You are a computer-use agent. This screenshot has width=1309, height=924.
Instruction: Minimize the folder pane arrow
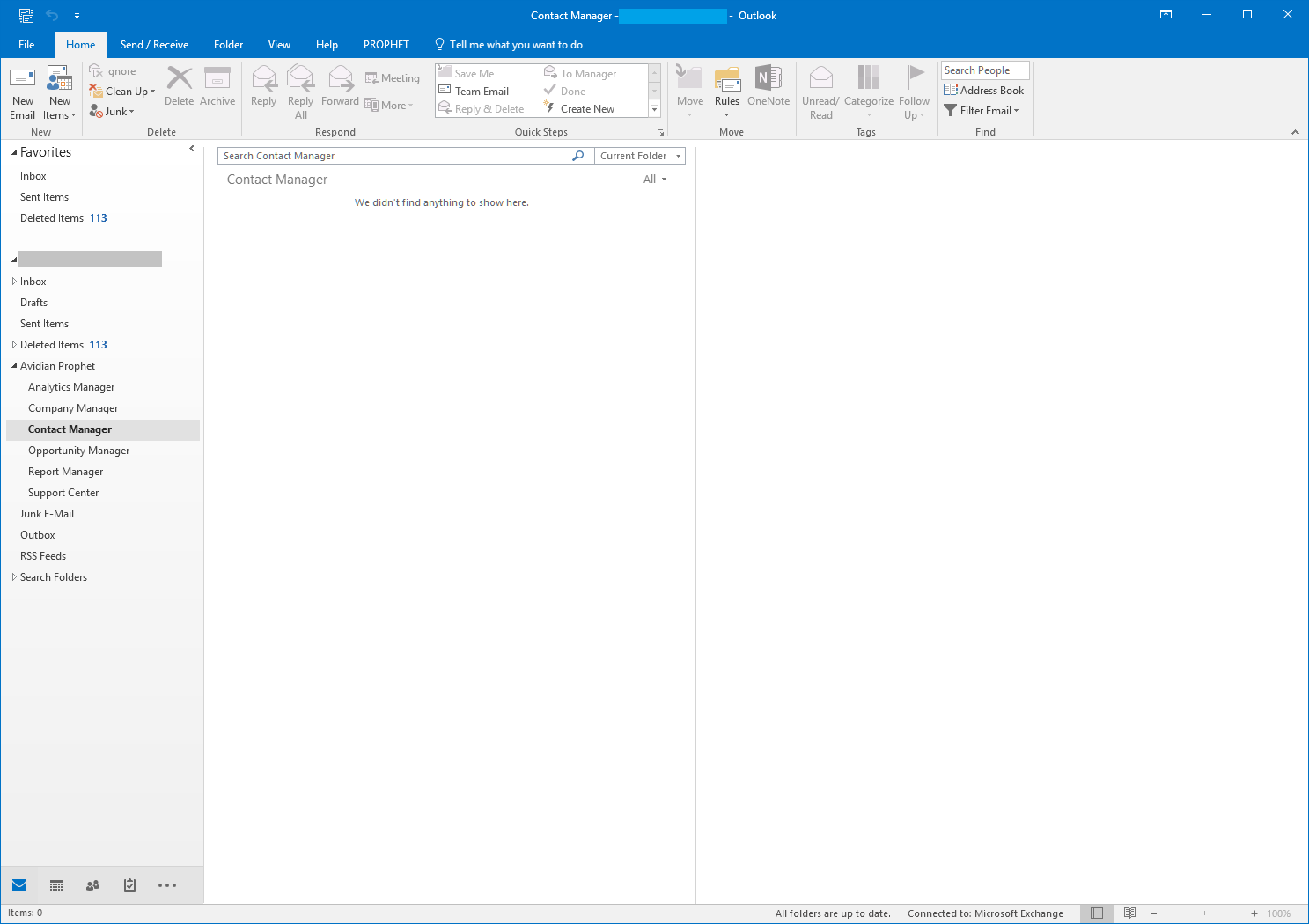[192, 149]
